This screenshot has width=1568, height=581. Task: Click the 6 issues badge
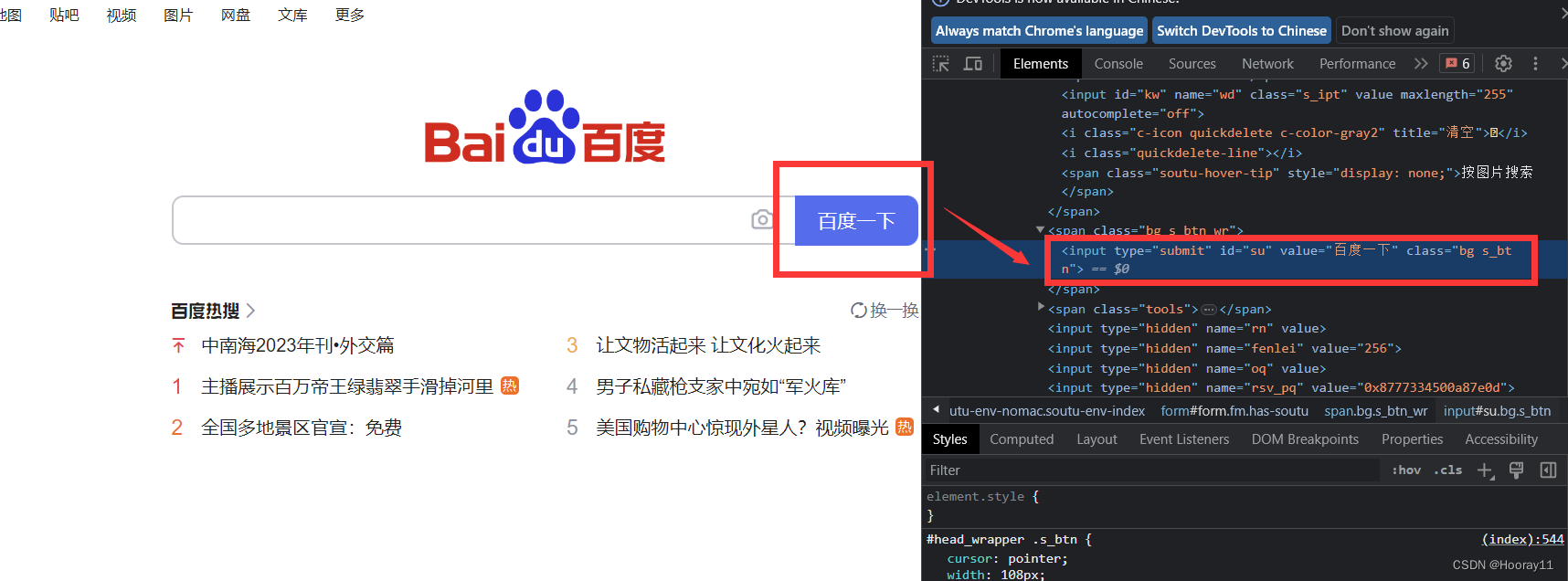coord(1457,63)
